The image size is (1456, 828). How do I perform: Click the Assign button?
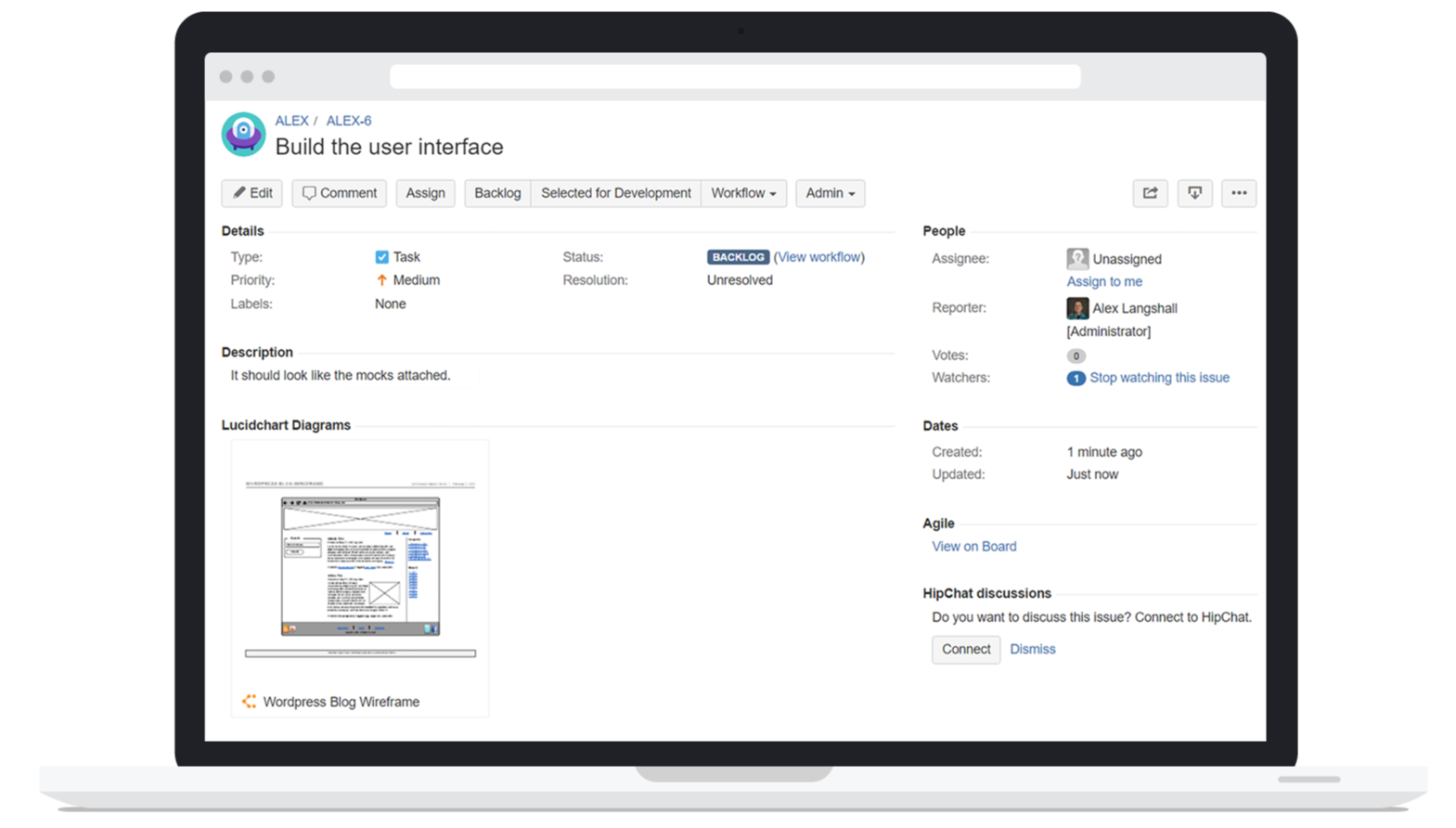(425, 193)
